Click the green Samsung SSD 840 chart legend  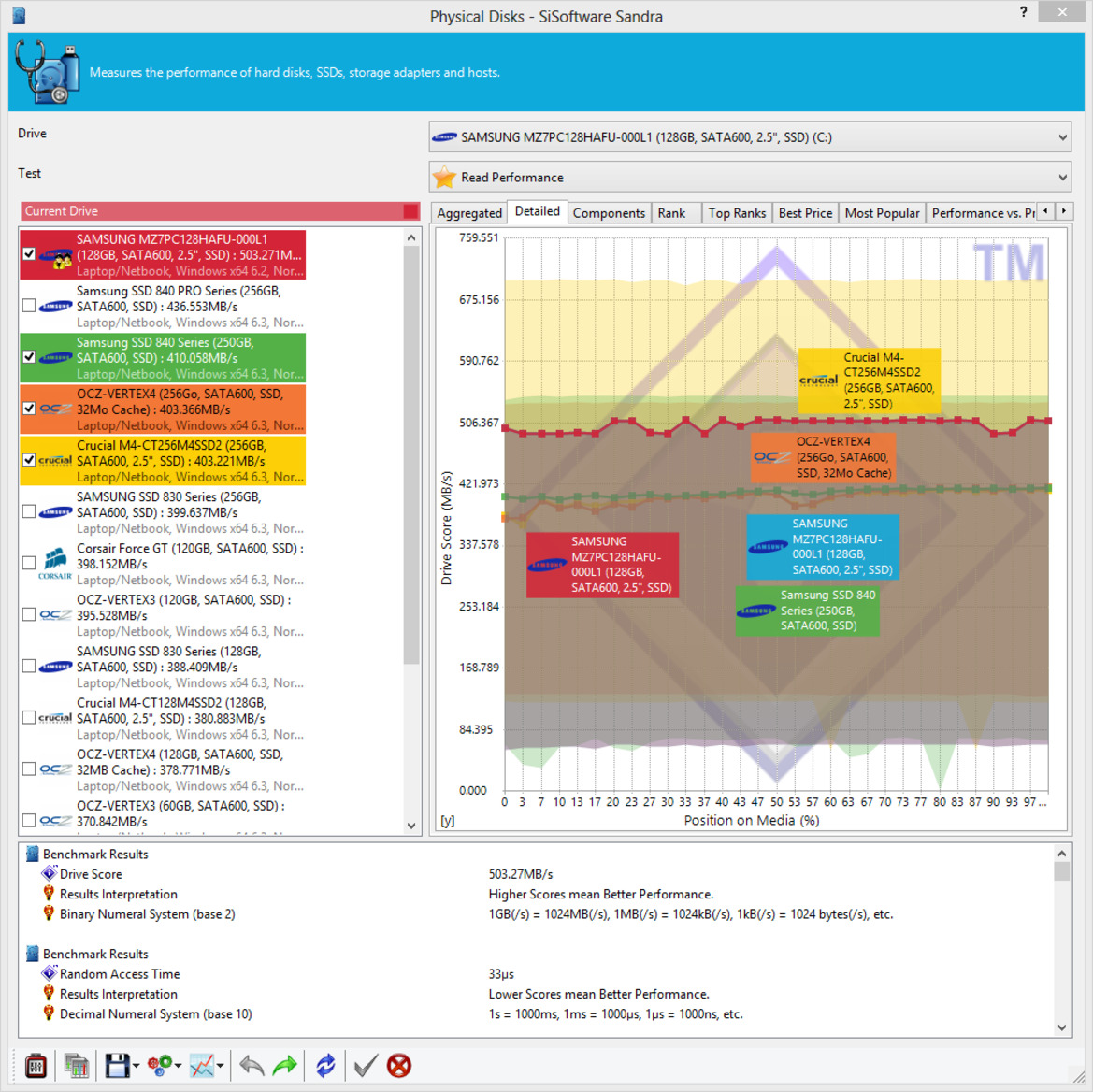pyautogui.click(x=807, y=611)
